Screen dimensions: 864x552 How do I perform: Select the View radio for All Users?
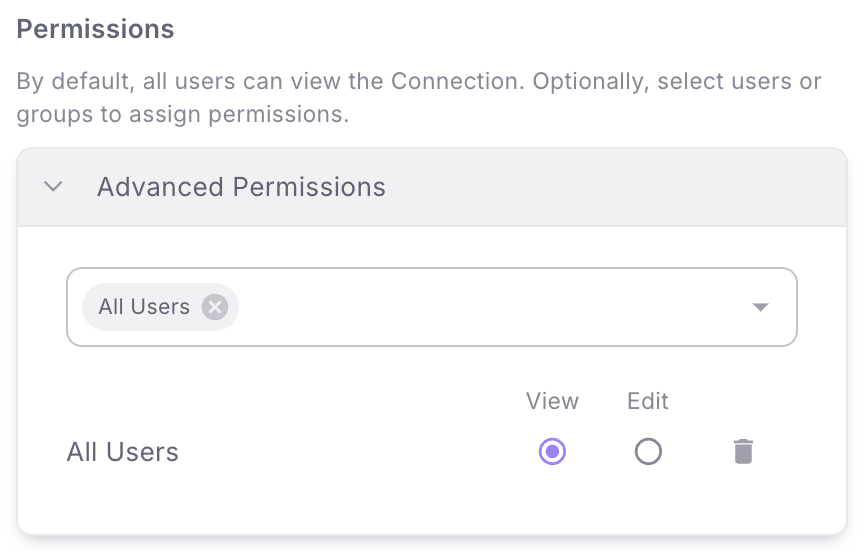tap(552, 452)
